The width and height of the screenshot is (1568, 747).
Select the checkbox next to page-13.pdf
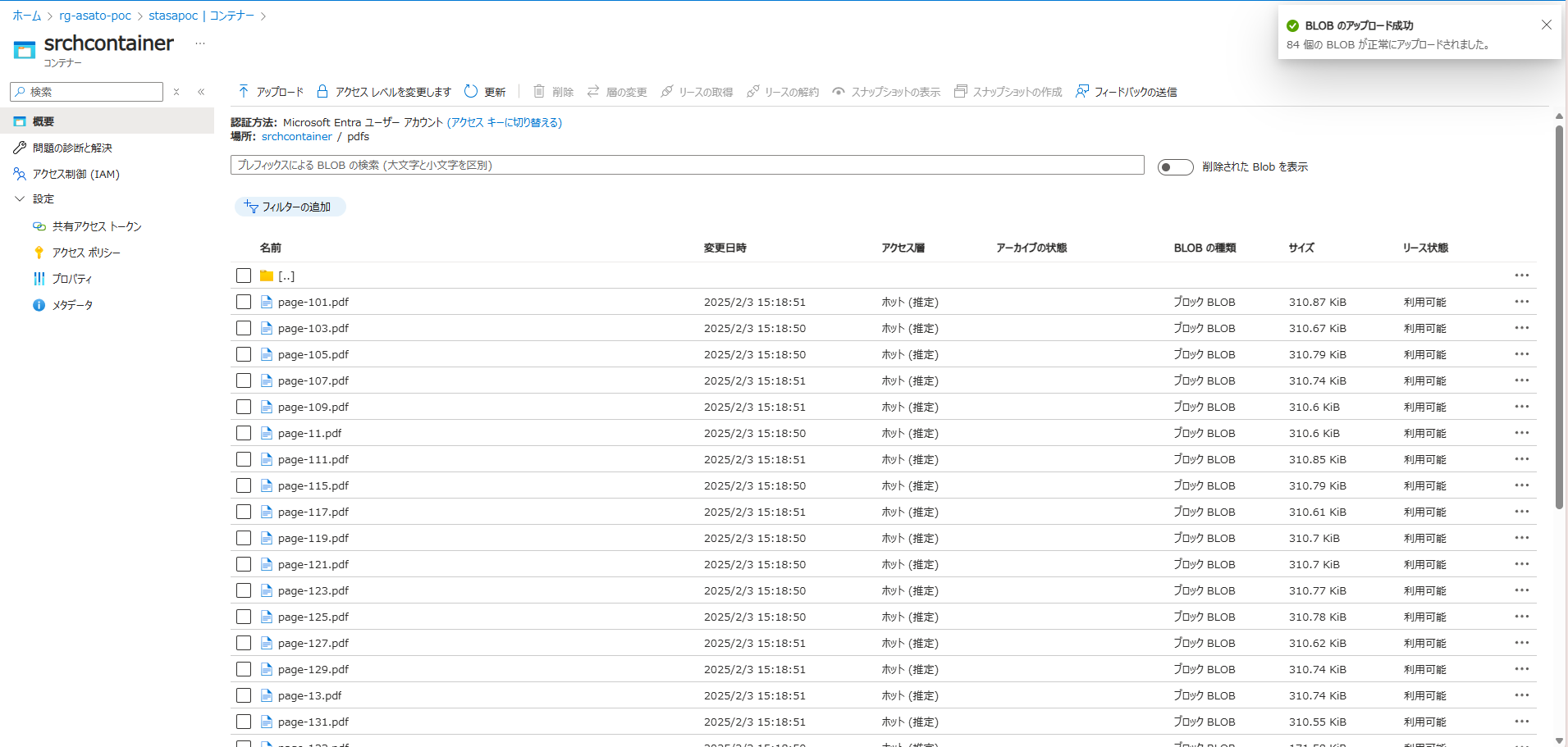coord(243,695)
